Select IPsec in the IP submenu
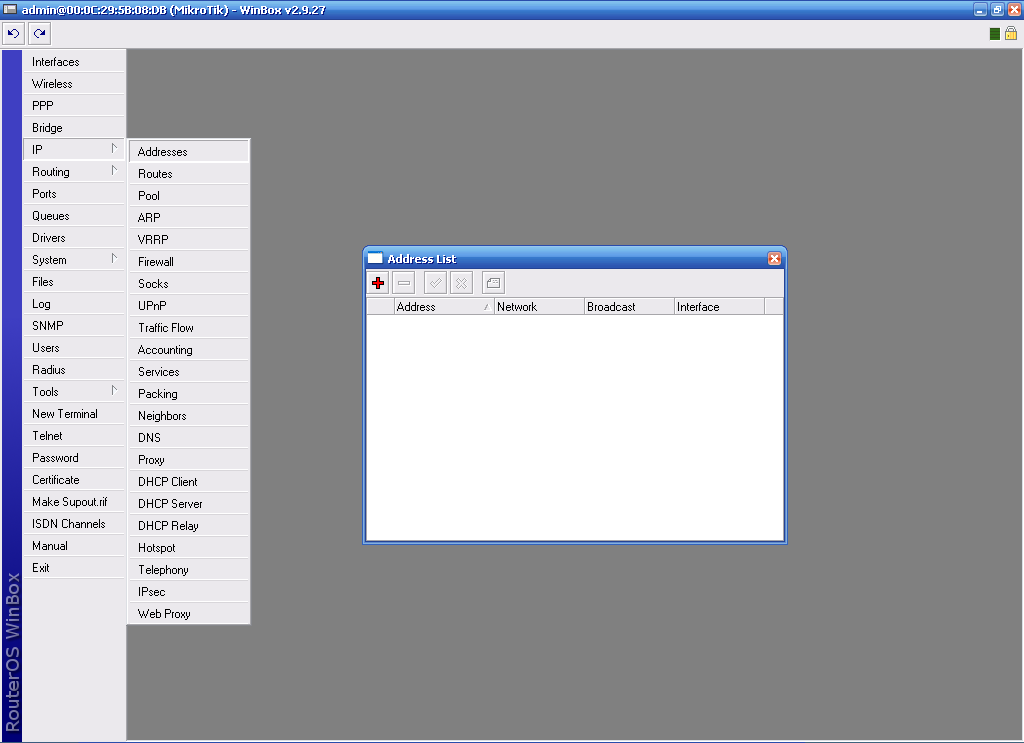Viewport: 1024px width, 743px height. (189, 592)
